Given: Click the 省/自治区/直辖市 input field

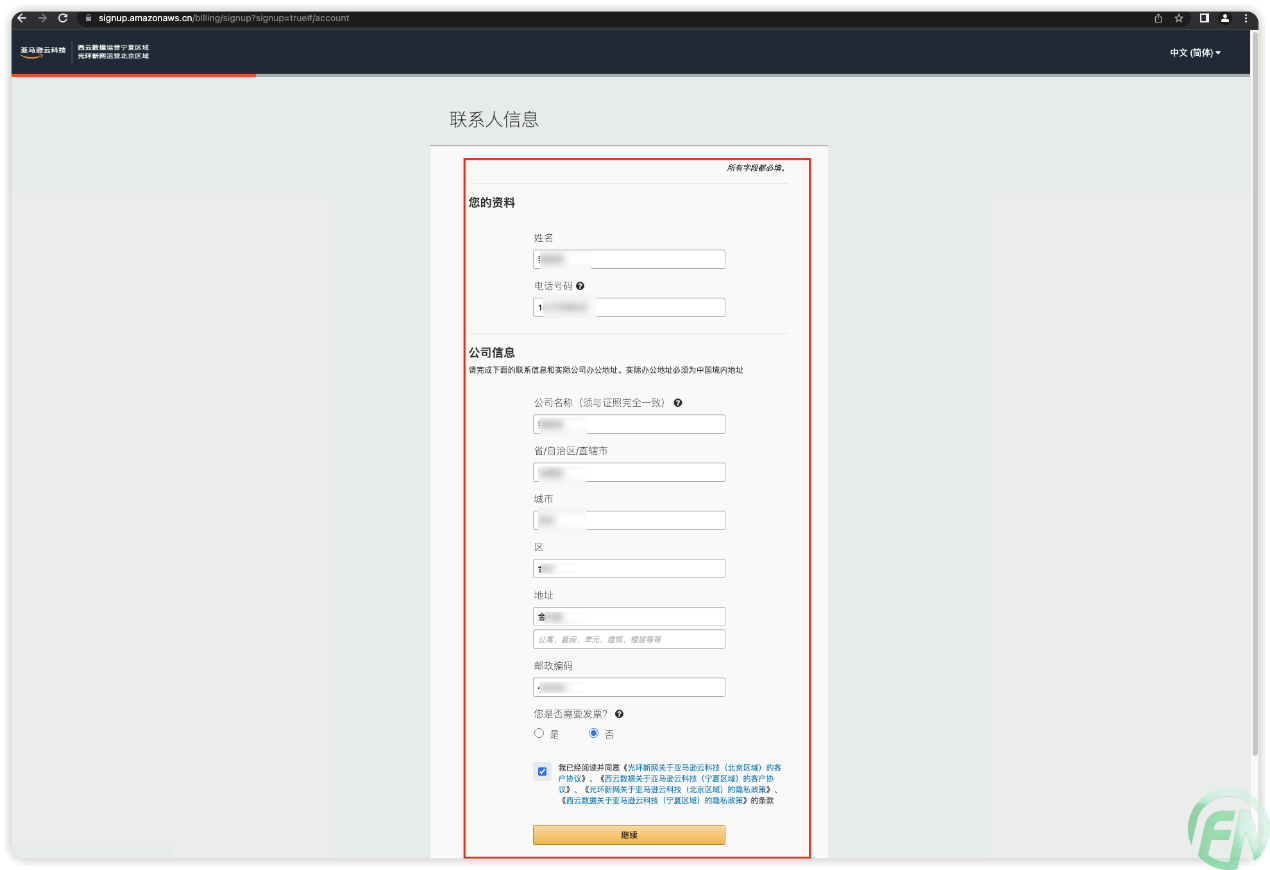Looking at the screenshot, I should point(629,472).
